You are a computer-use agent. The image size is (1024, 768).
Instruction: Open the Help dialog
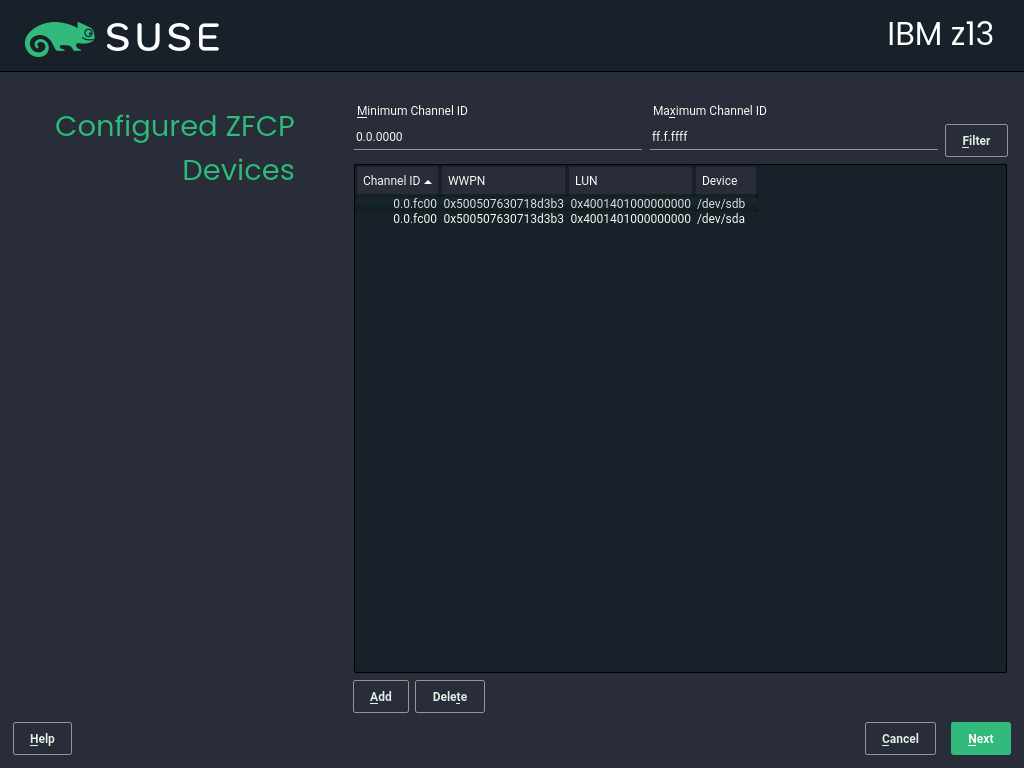[x=42, y=739]
